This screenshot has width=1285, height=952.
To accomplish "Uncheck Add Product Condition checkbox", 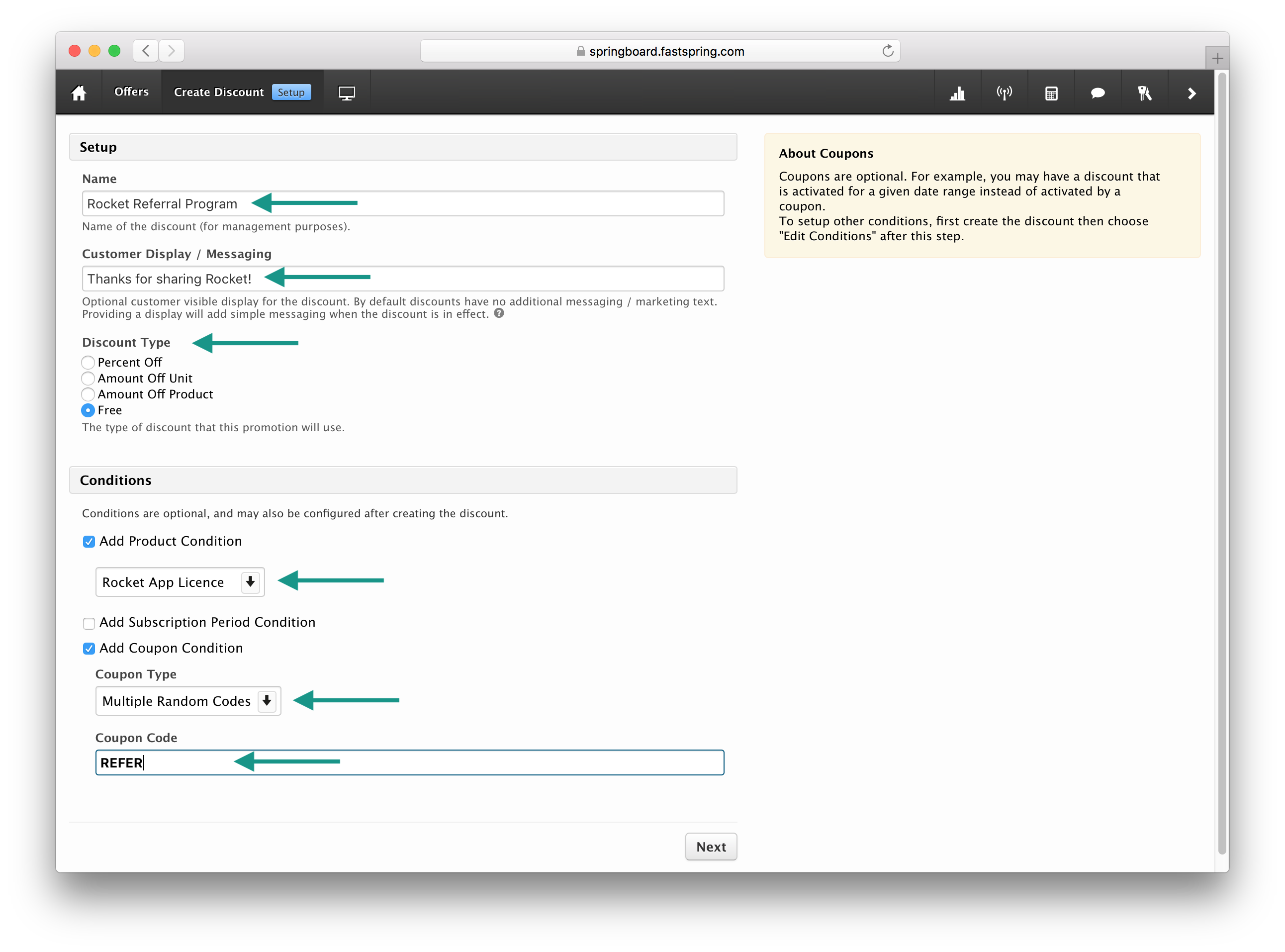I will point(89,542).
